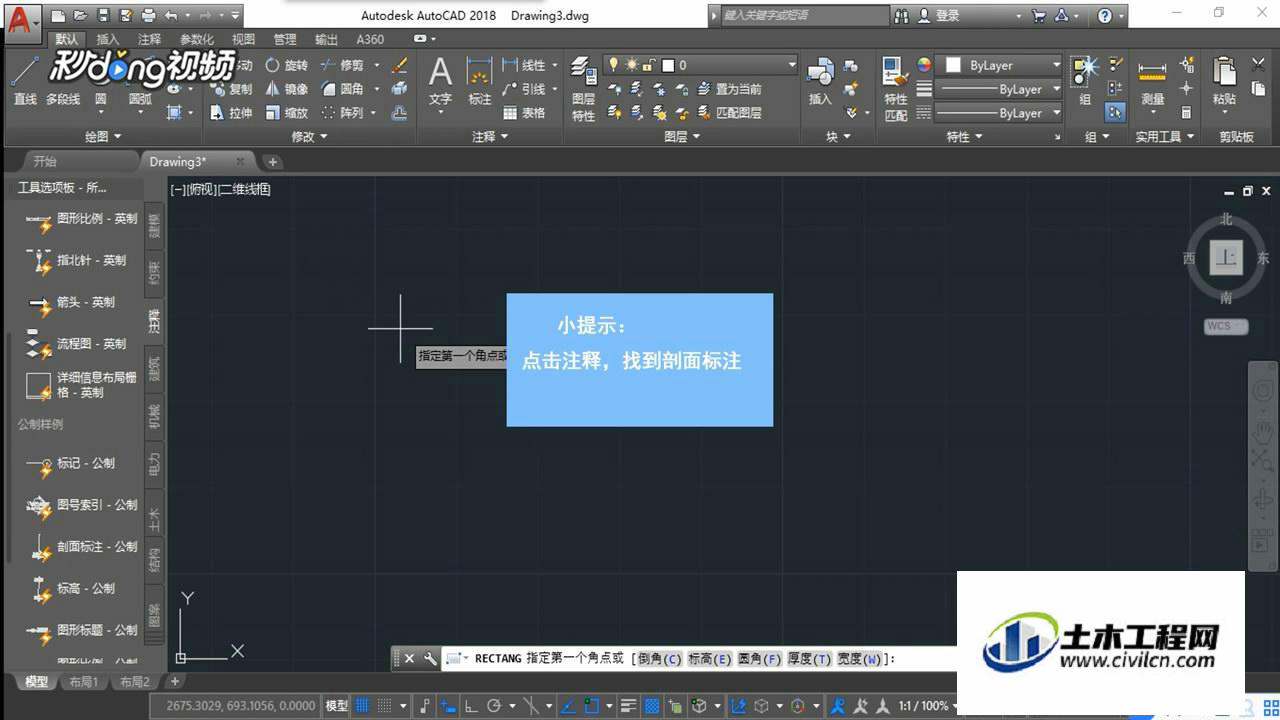
Task: Expand the Modify (修改) panel
Action: coord(310,136)
